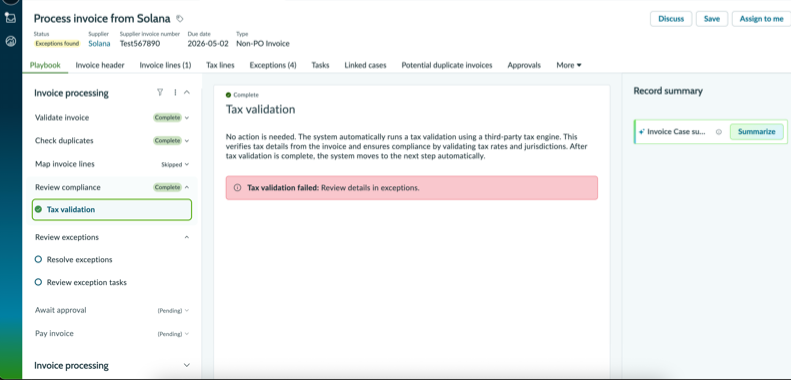Viewport: 791px width, 383px height.
Task: Expand the Validate invoice step
Action: point(187,118)
